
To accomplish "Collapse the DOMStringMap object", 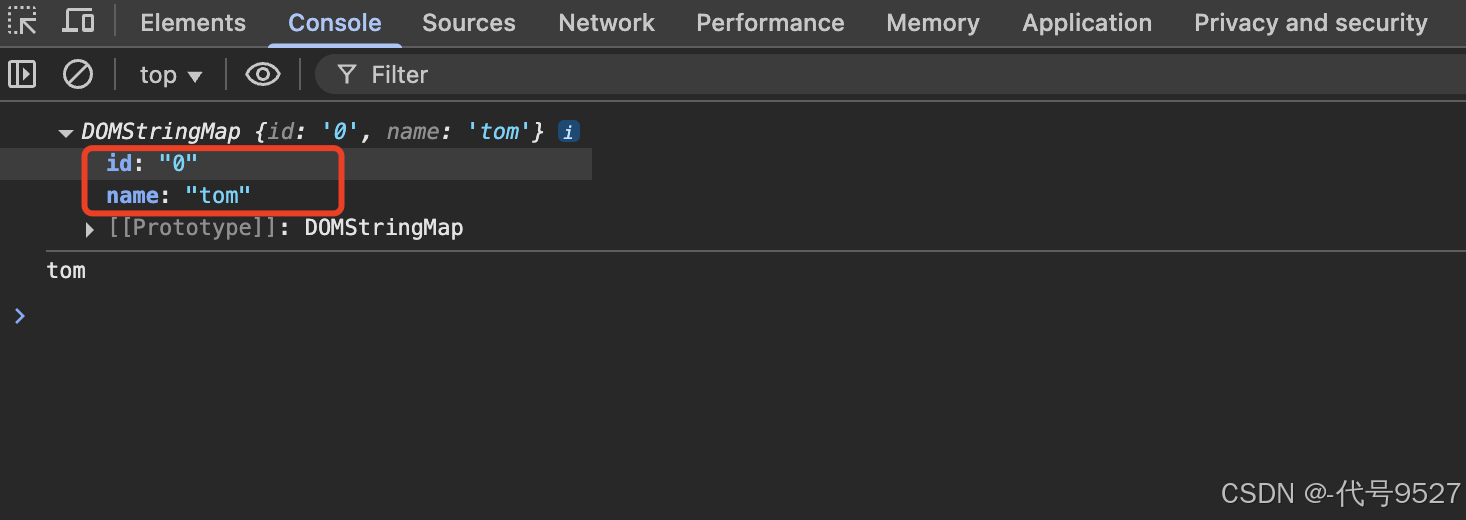I will [x=66, y=132].
